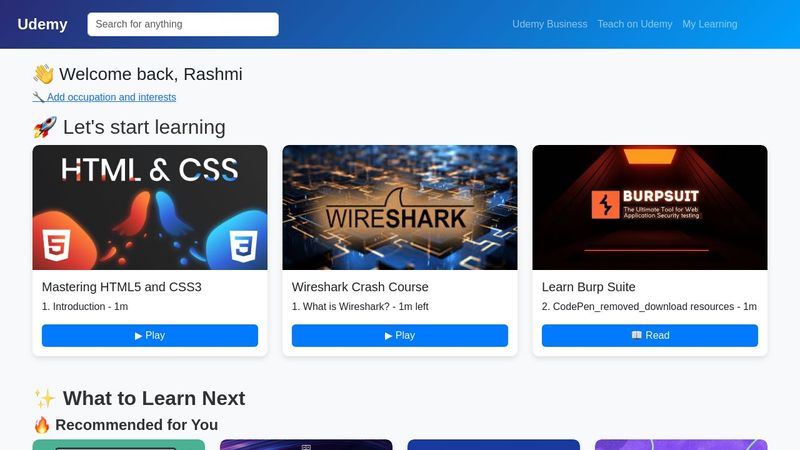This screenshot has height=450, width=800.
Task: Click Read button for Learn Burp Suite
Action: pyautogui.click(x=650, y=335)
